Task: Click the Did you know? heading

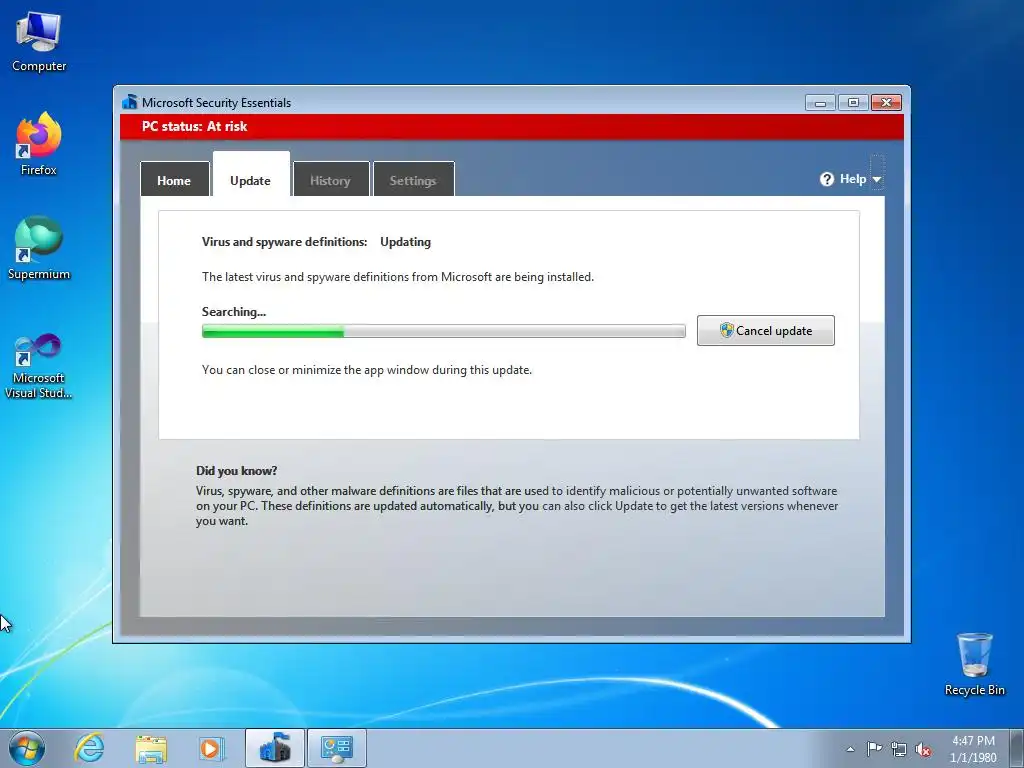Action: click(x=236, y=470)
